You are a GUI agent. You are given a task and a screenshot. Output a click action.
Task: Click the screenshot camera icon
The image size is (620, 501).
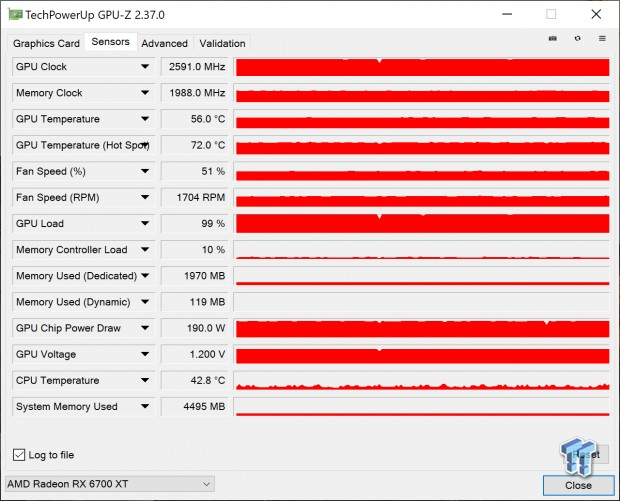click(x=553, y=38)
